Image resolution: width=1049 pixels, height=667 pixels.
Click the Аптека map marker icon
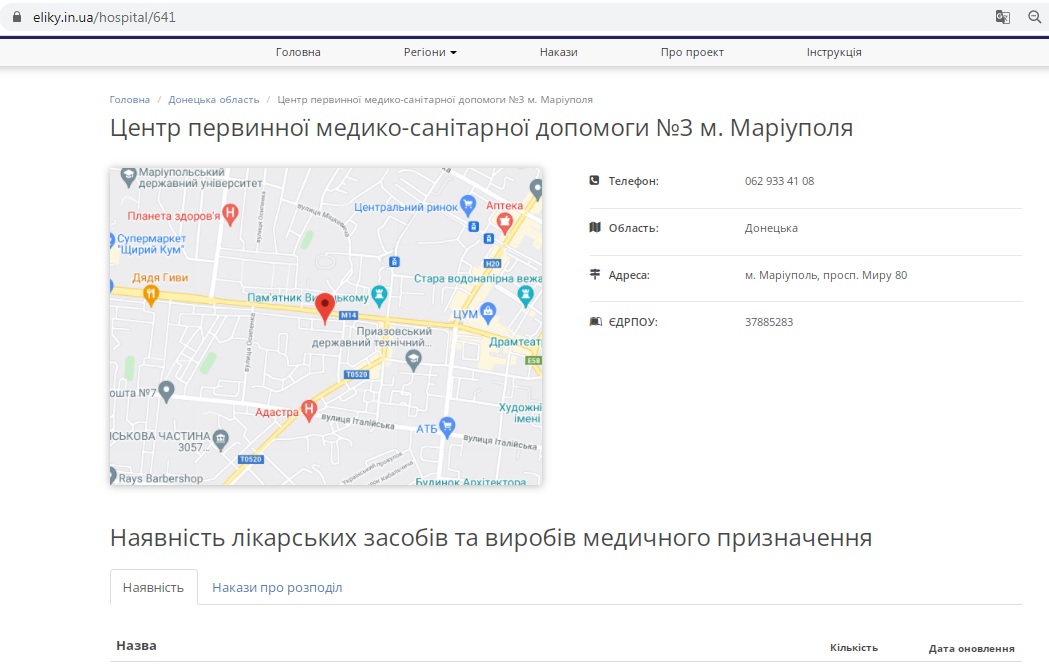click(506, 222)
